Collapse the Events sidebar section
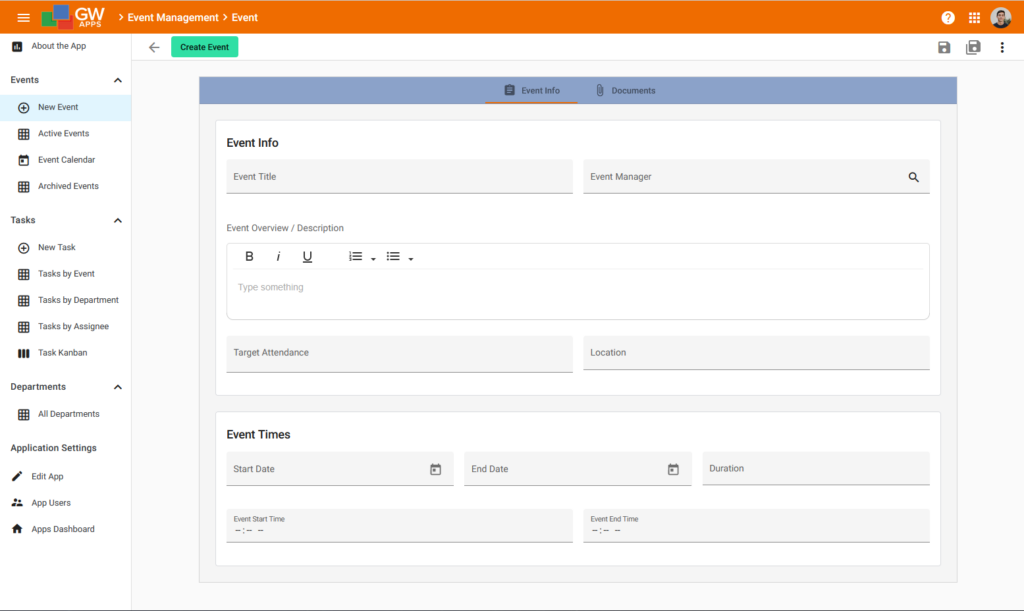Image resolution: width=1024 pixels, height=611 pixels. pos(118,80)
